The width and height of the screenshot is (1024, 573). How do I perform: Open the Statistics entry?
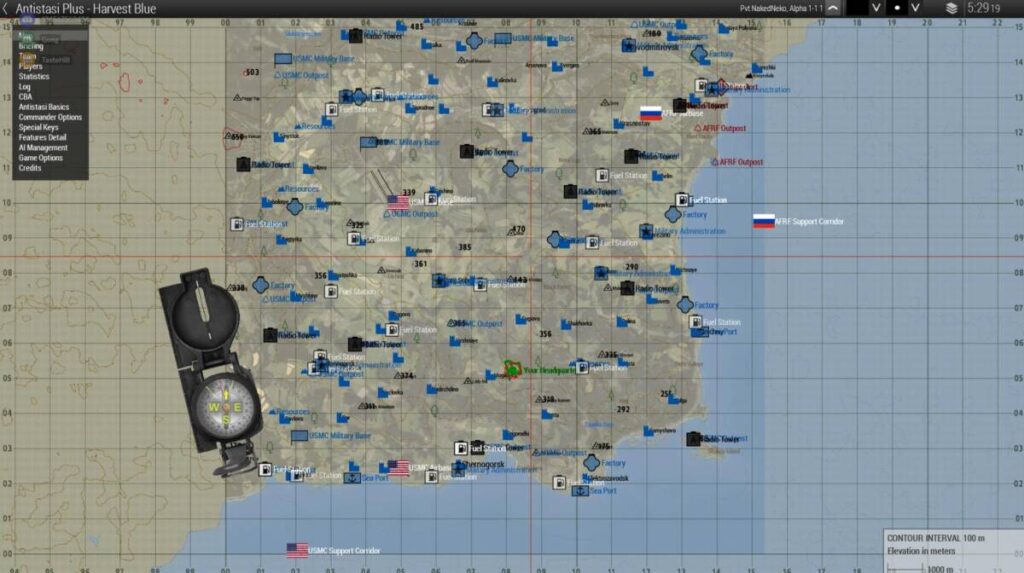coord(34,77)
